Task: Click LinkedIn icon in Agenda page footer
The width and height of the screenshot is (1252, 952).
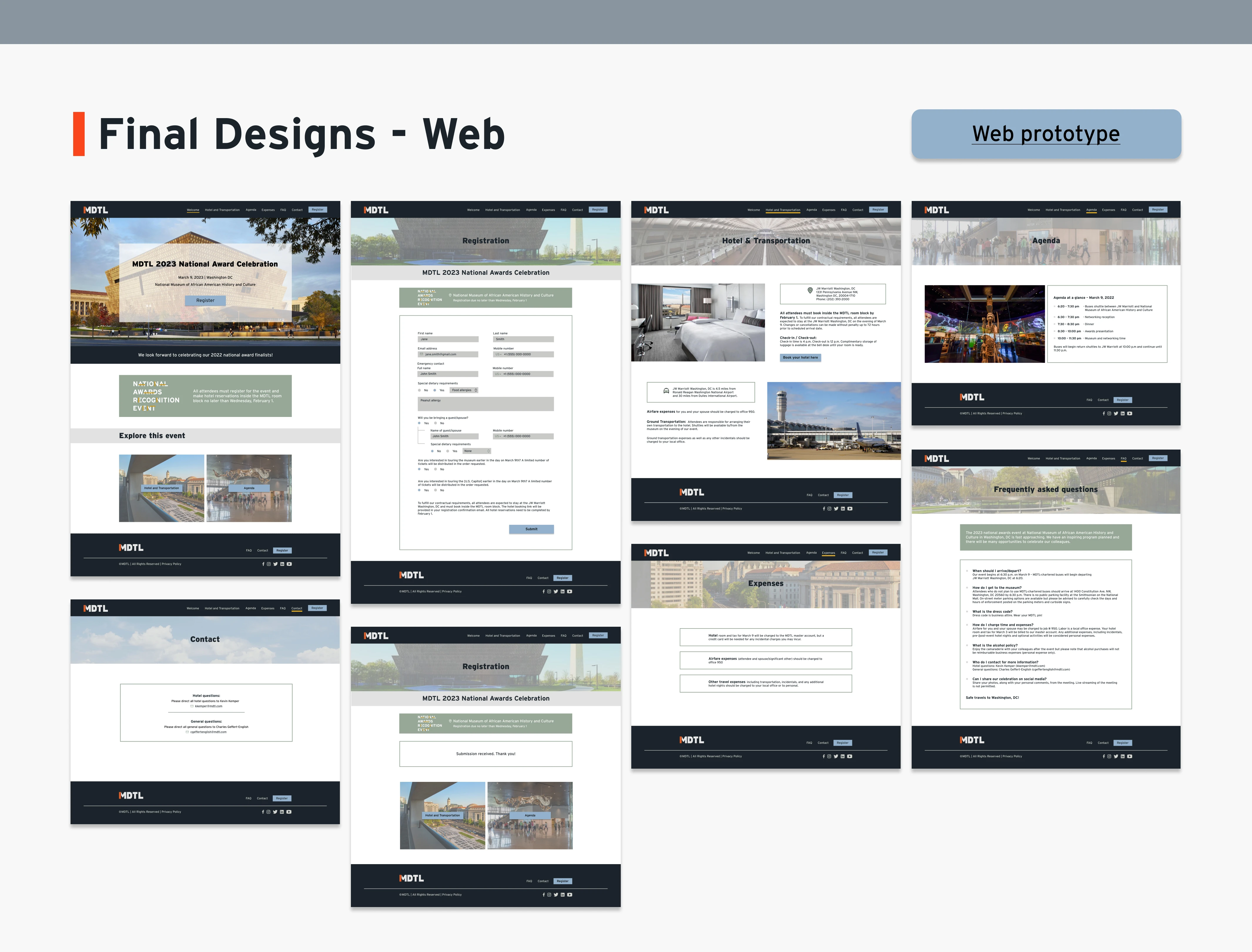Action: pos(1123,413)
